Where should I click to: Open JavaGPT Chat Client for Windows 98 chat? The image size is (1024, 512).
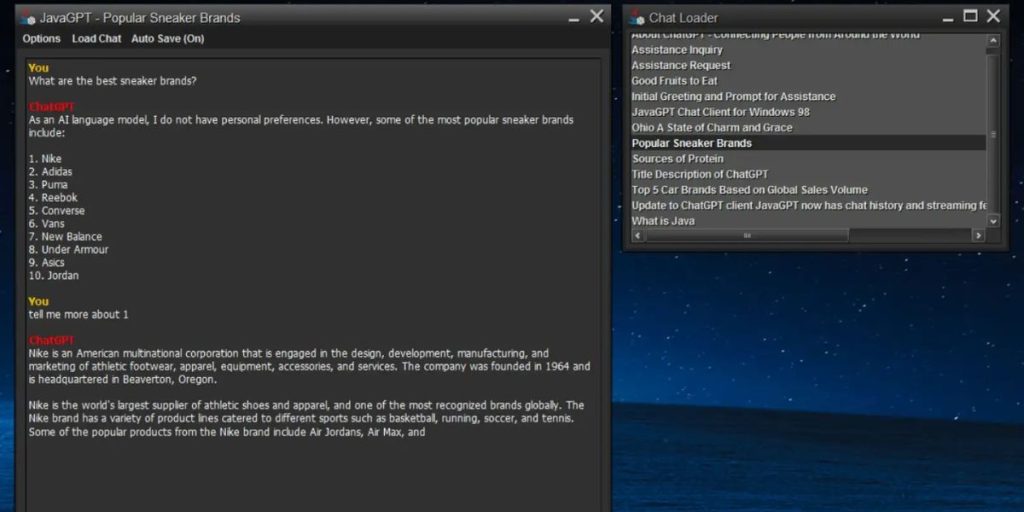808,112
